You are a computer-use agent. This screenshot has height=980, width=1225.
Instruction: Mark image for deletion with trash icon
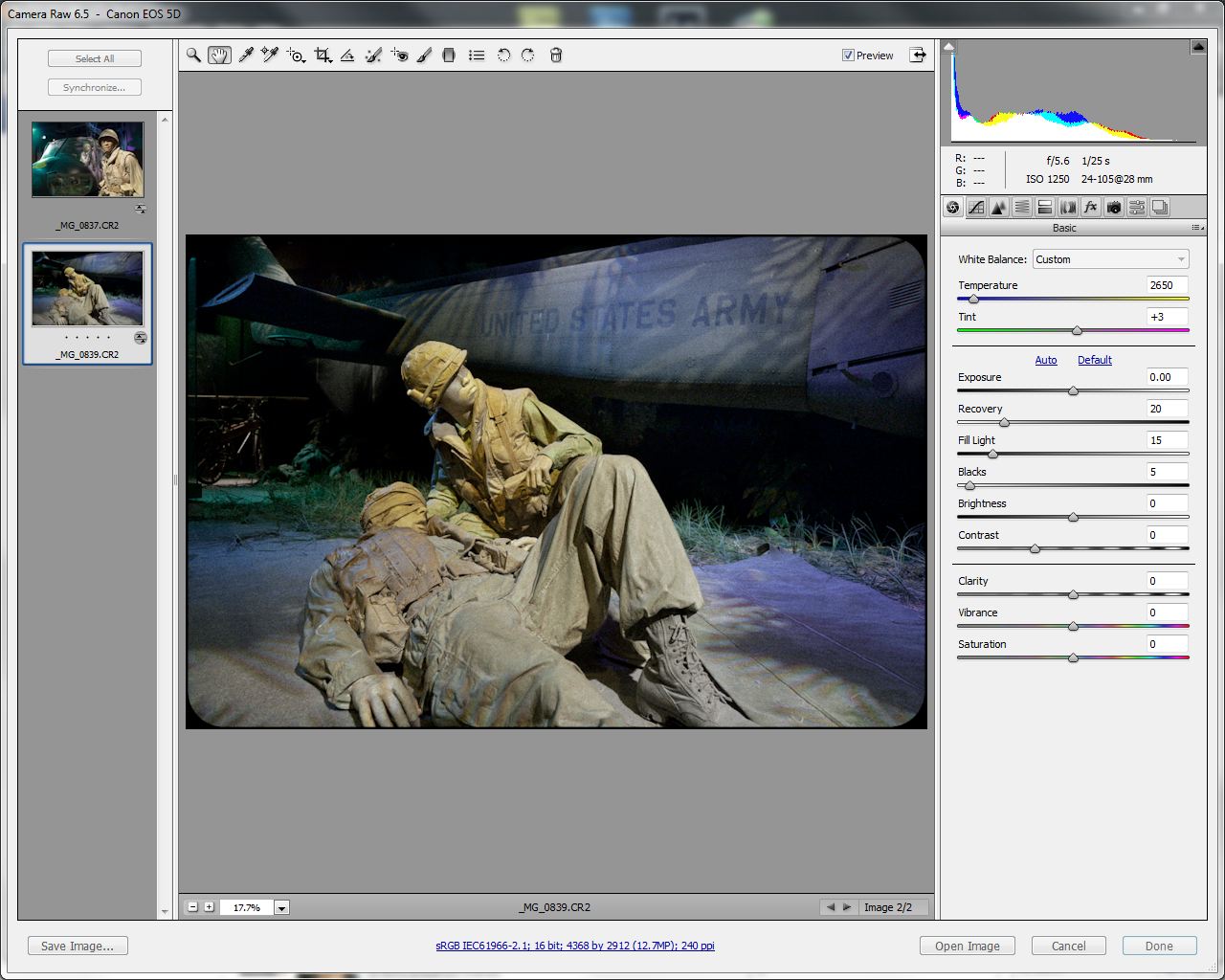click(x=556, y=56)
